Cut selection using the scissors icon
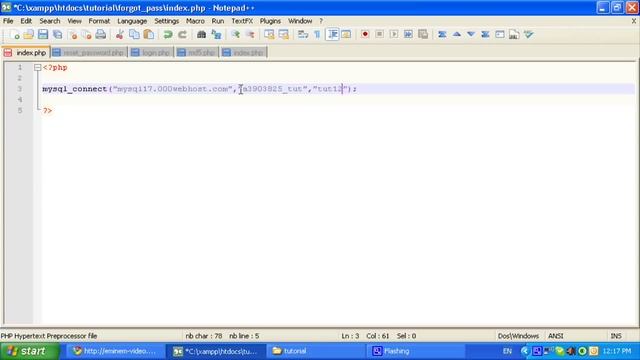The image size is (640, 360). click(x=120, y=35)
